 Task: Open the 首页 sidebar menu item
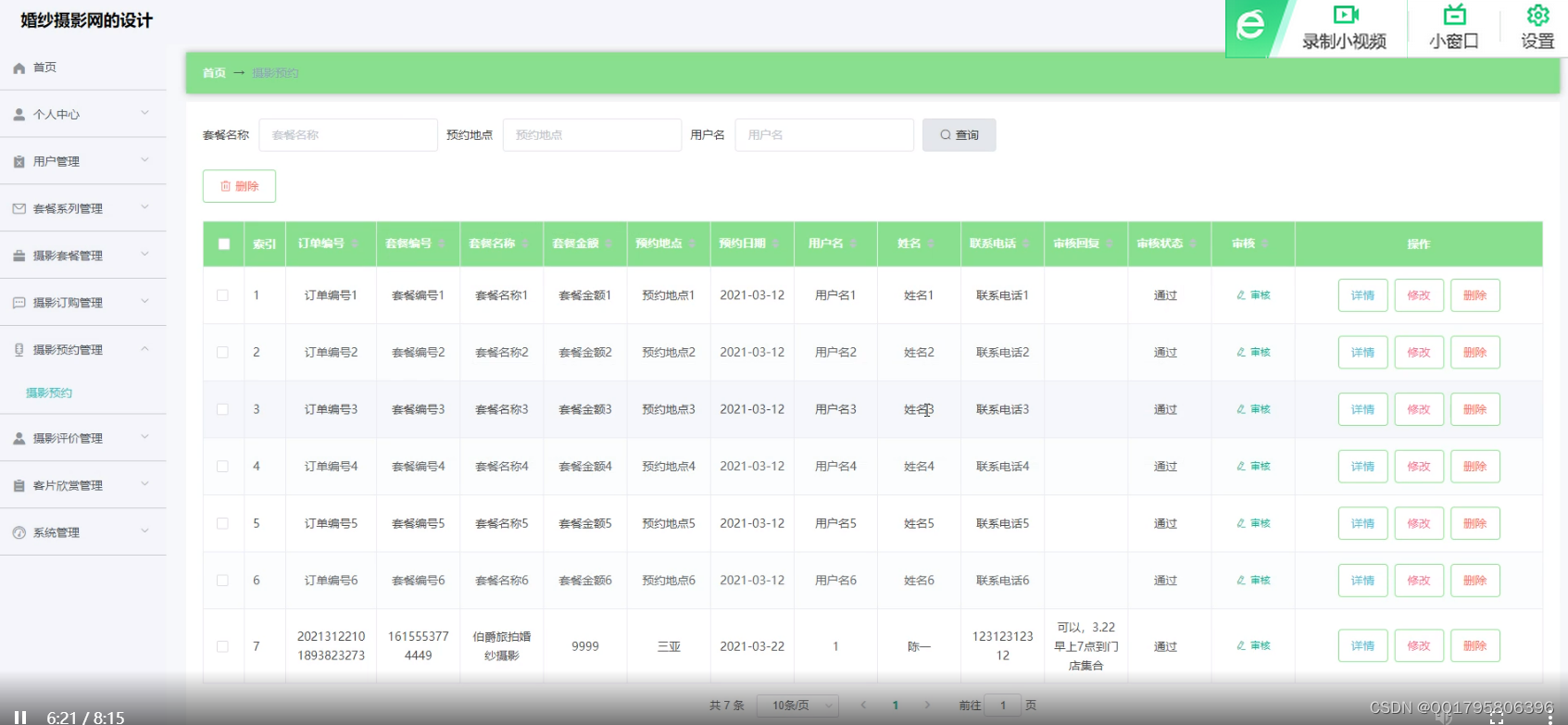[83, 68]
